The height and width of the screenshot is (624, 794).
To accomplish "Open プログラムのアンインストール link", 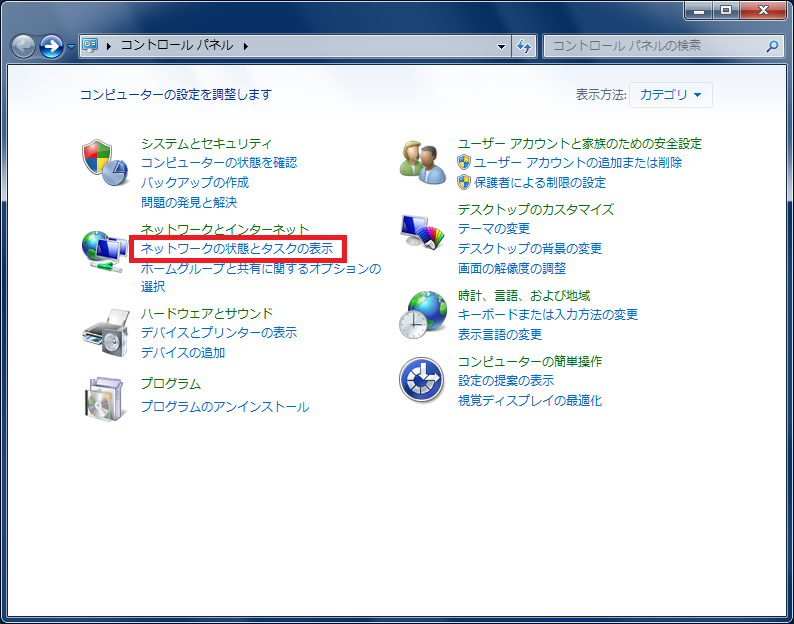I will (x=225, y=407).
